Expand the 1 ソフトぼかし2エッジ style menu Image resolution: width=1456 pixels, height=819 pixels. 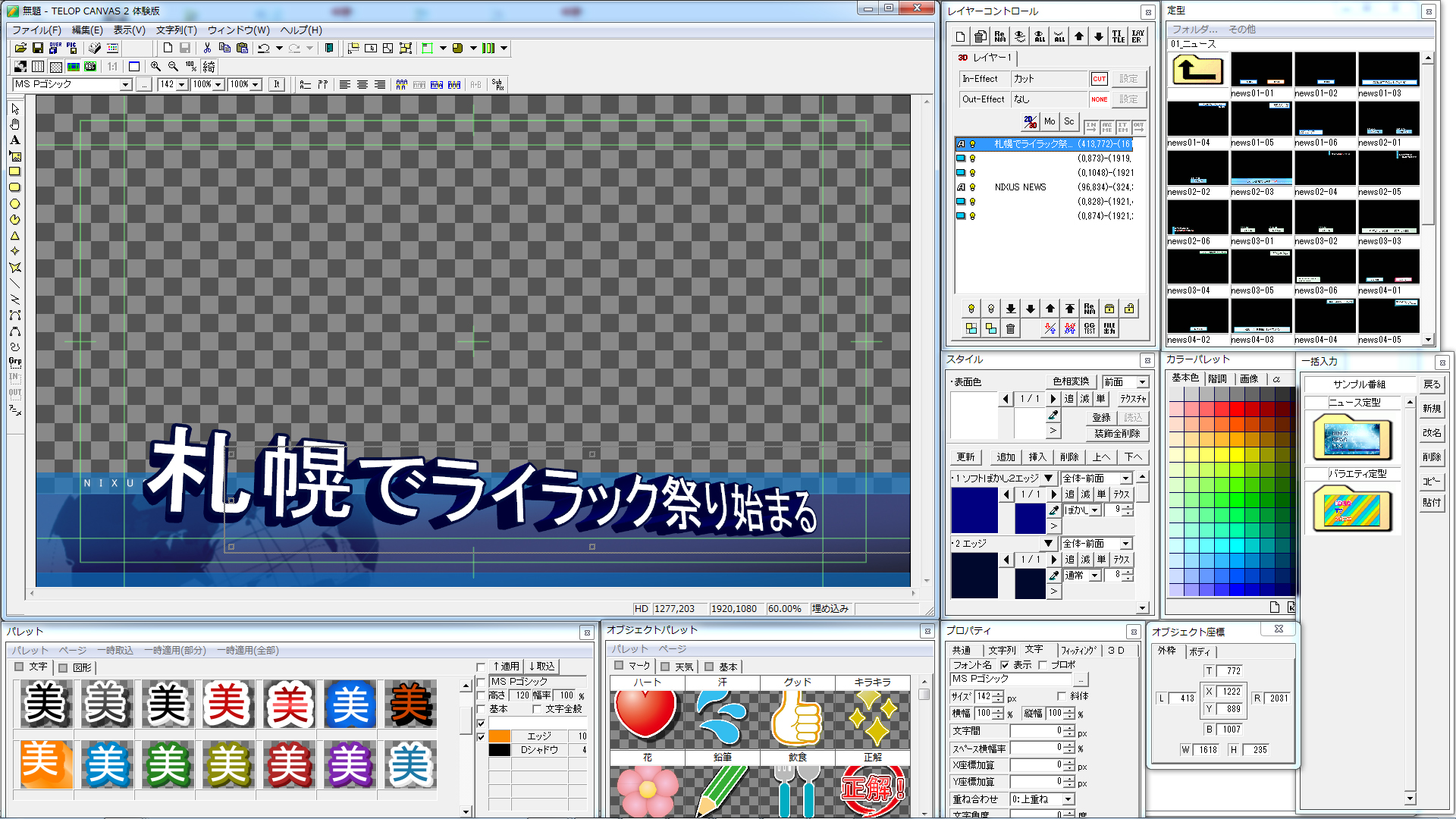tap(1049, 479)
